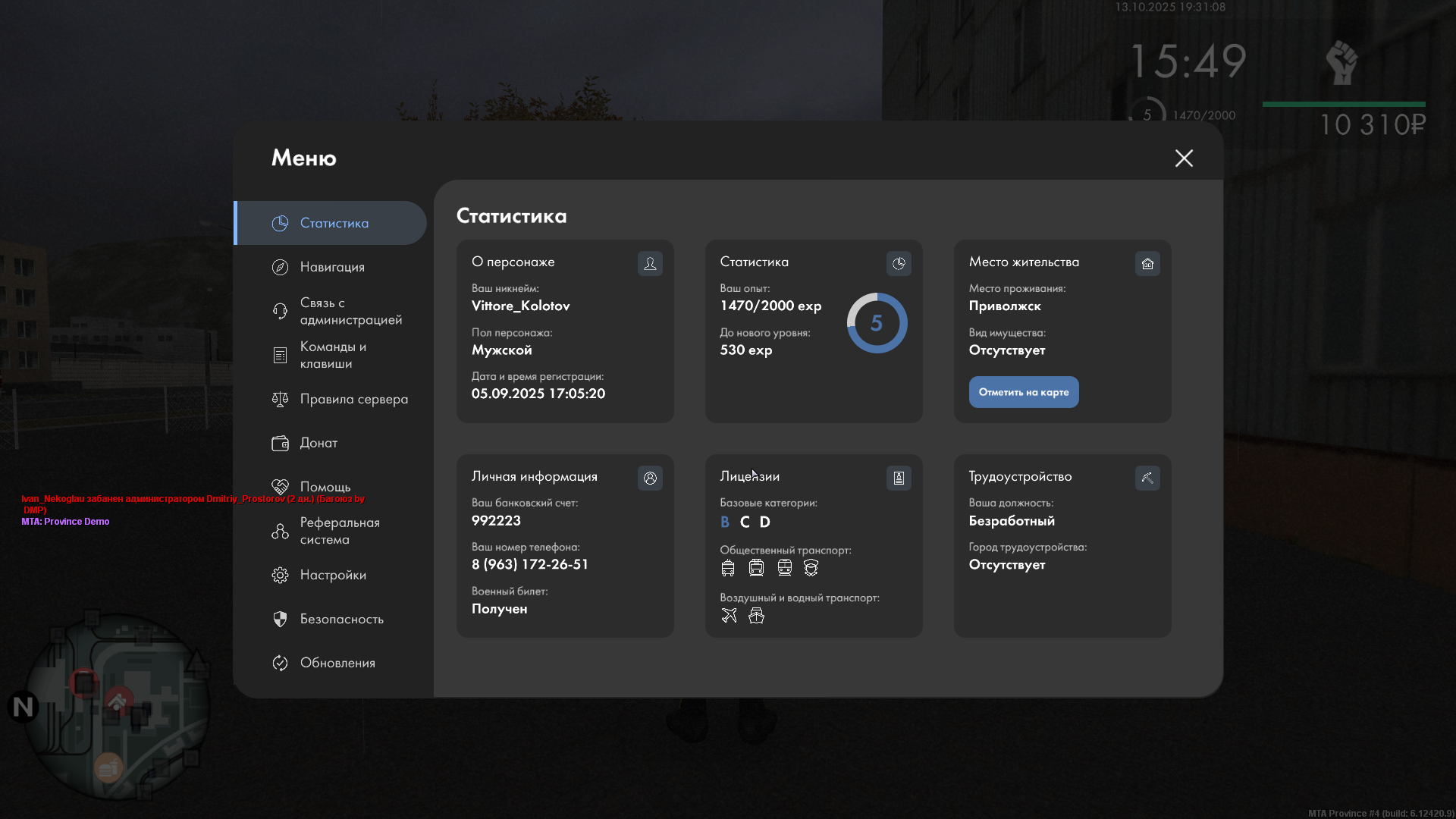Click the level 5 experience progress ring

(877, 323)
